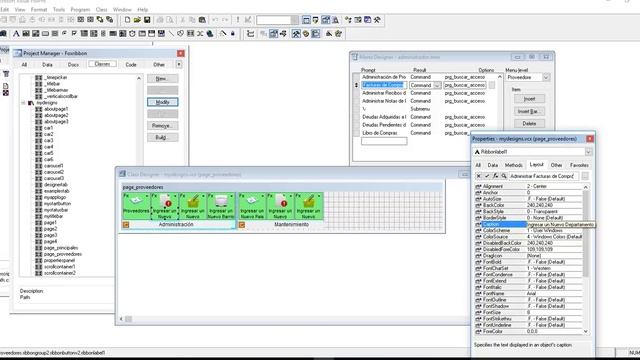
Task: Save with the floppy disk toolbar icon
Action: pyautogui.click(x=147, y=20)
